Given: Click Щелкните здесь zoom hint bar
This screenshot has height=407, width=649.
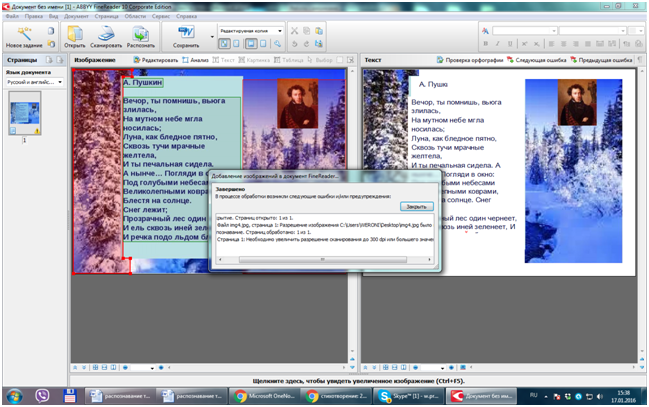Looking at the screenshot, I should click(358, 381).
